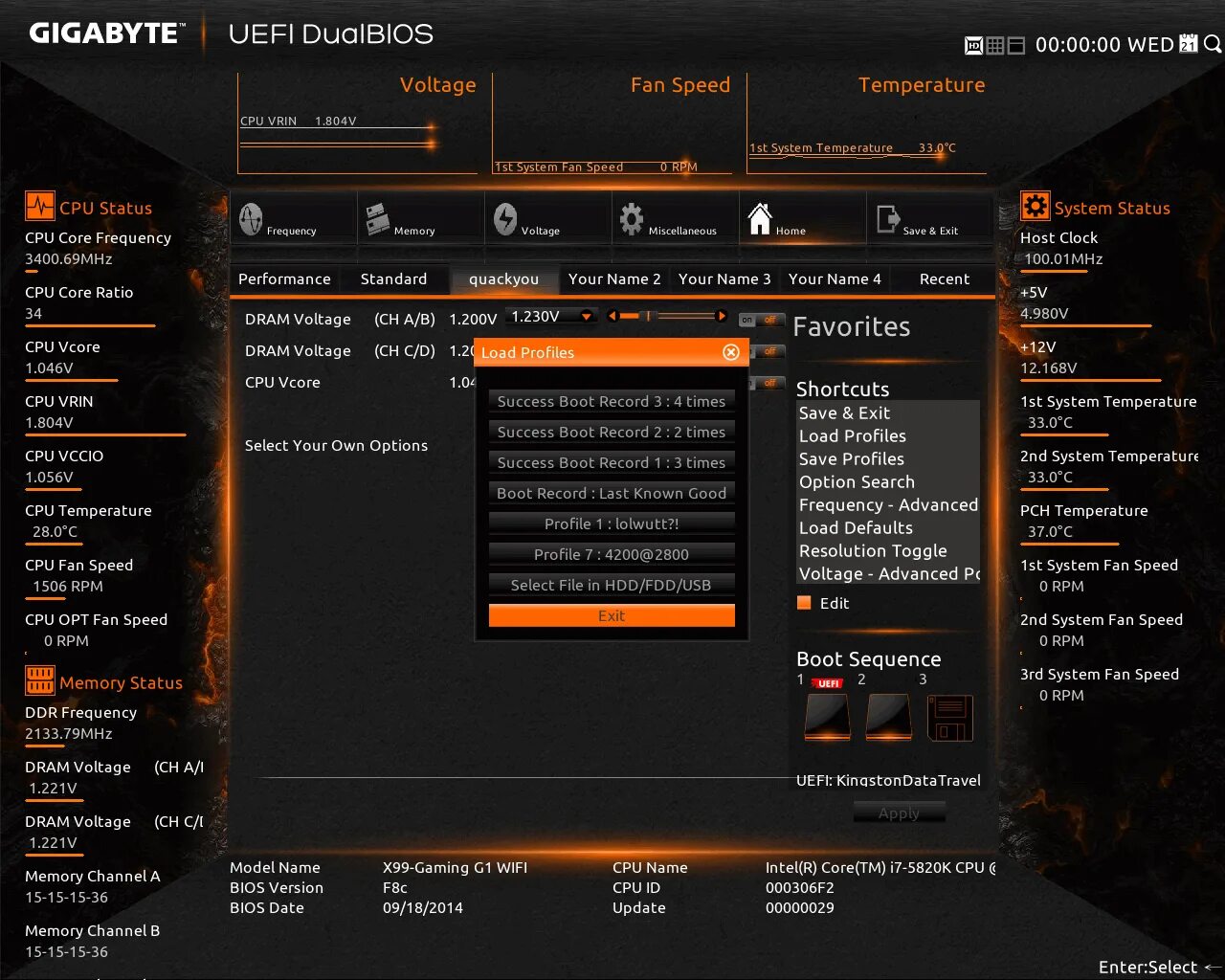Open the Save & Exit icon

[887, 219]
